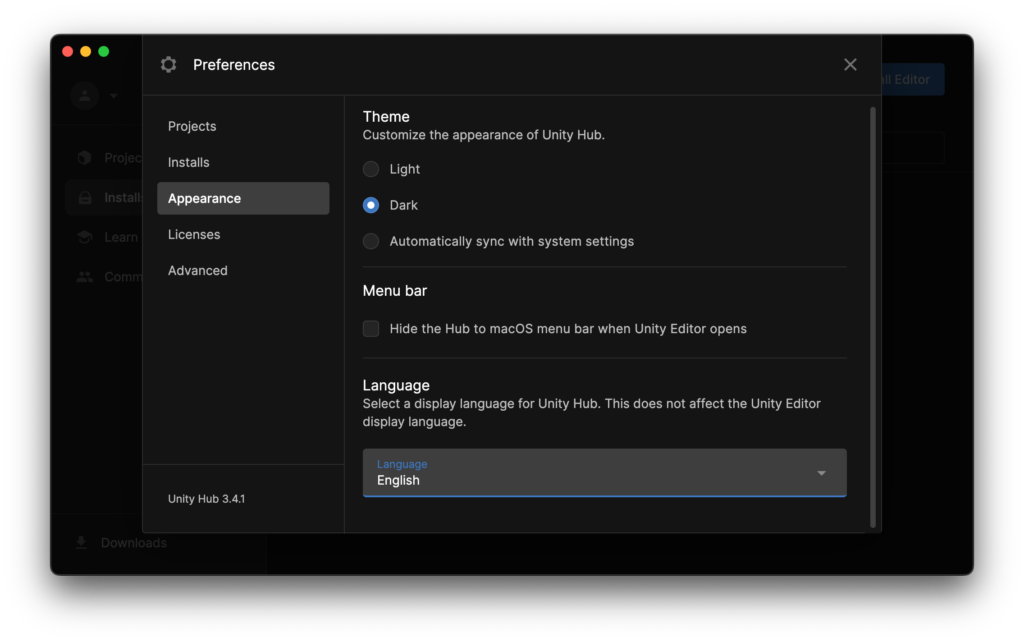Click the Installs icon in Hub sidebar
This screenshot has height=642, width=1024.
(85, 198)
